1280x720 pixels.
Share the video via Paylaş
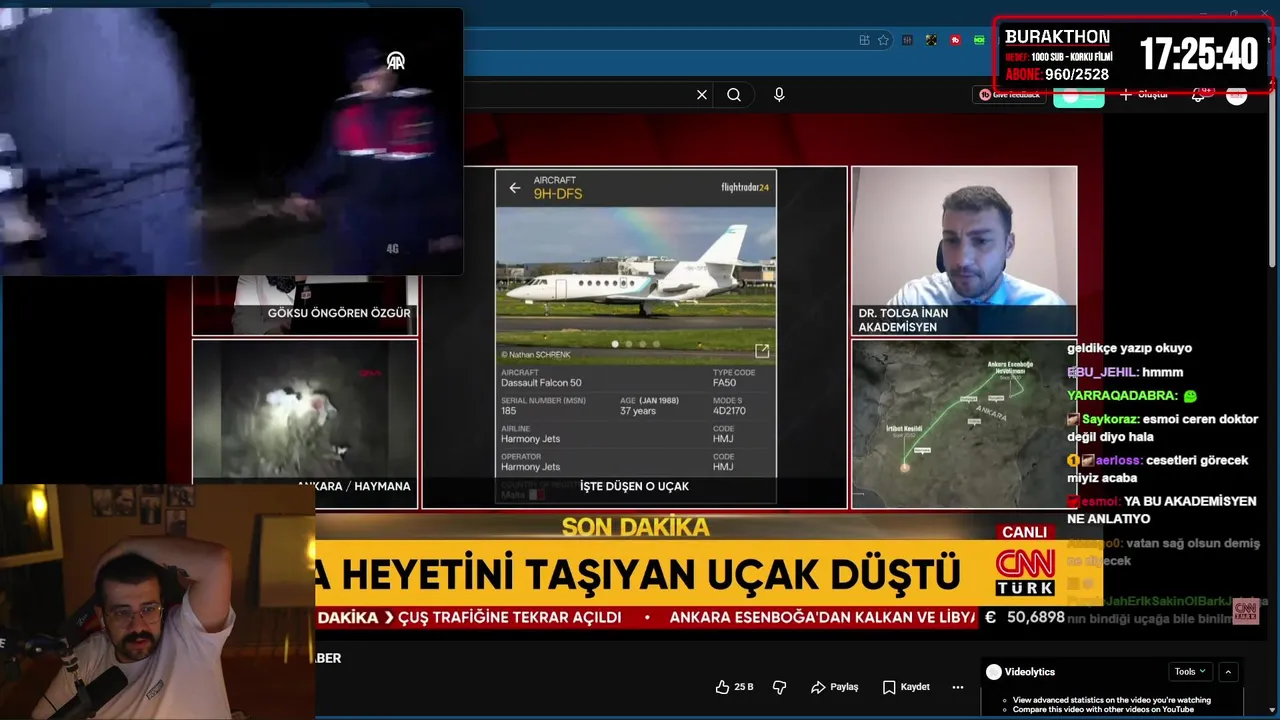[x=835, y=687]
